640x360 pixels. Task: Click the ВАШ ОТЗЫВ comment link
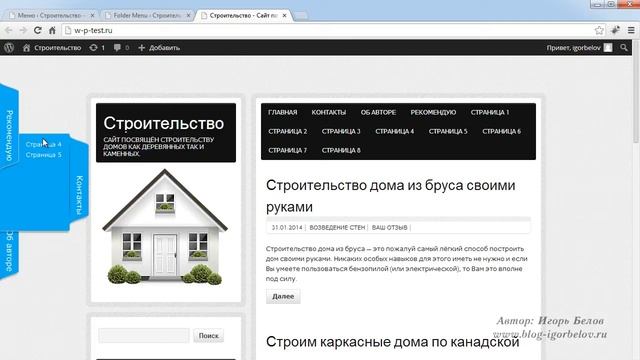click(x=389, y=228)
